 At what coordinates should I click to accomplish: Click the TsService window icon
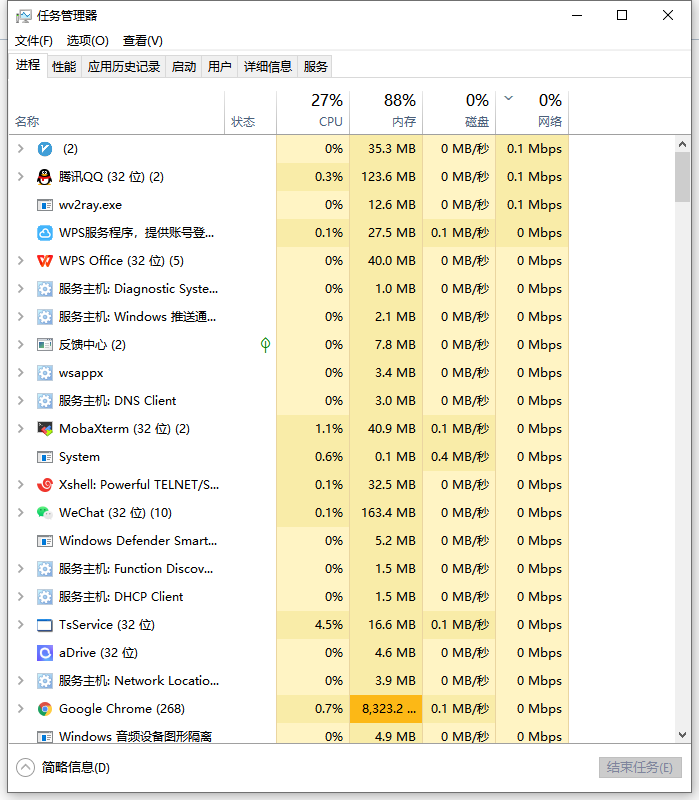click(45, 625)
